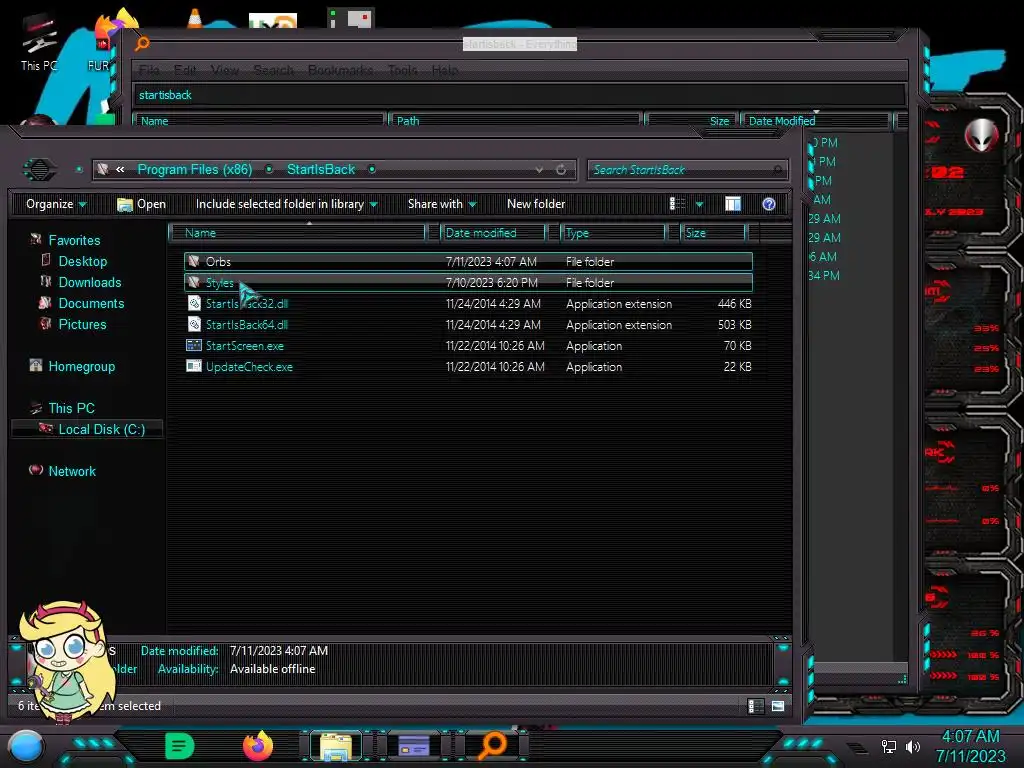Refresh the StartIsBack folder
The width and height of the screenshot is (1024, 768).
561,170
